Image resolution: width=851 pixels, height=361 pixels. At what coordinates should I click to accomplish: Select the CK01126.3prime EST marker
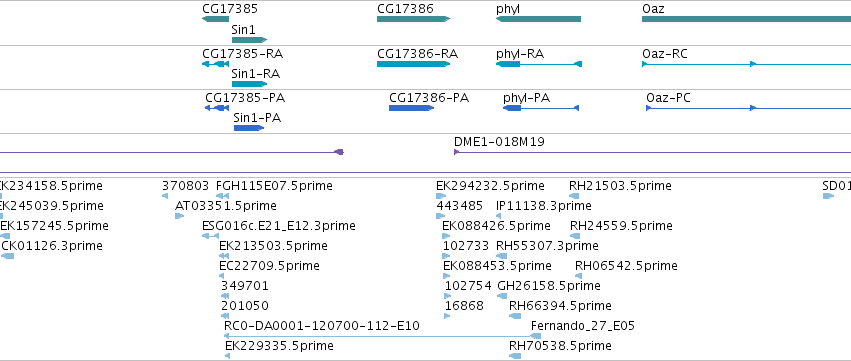click(7, 256)
